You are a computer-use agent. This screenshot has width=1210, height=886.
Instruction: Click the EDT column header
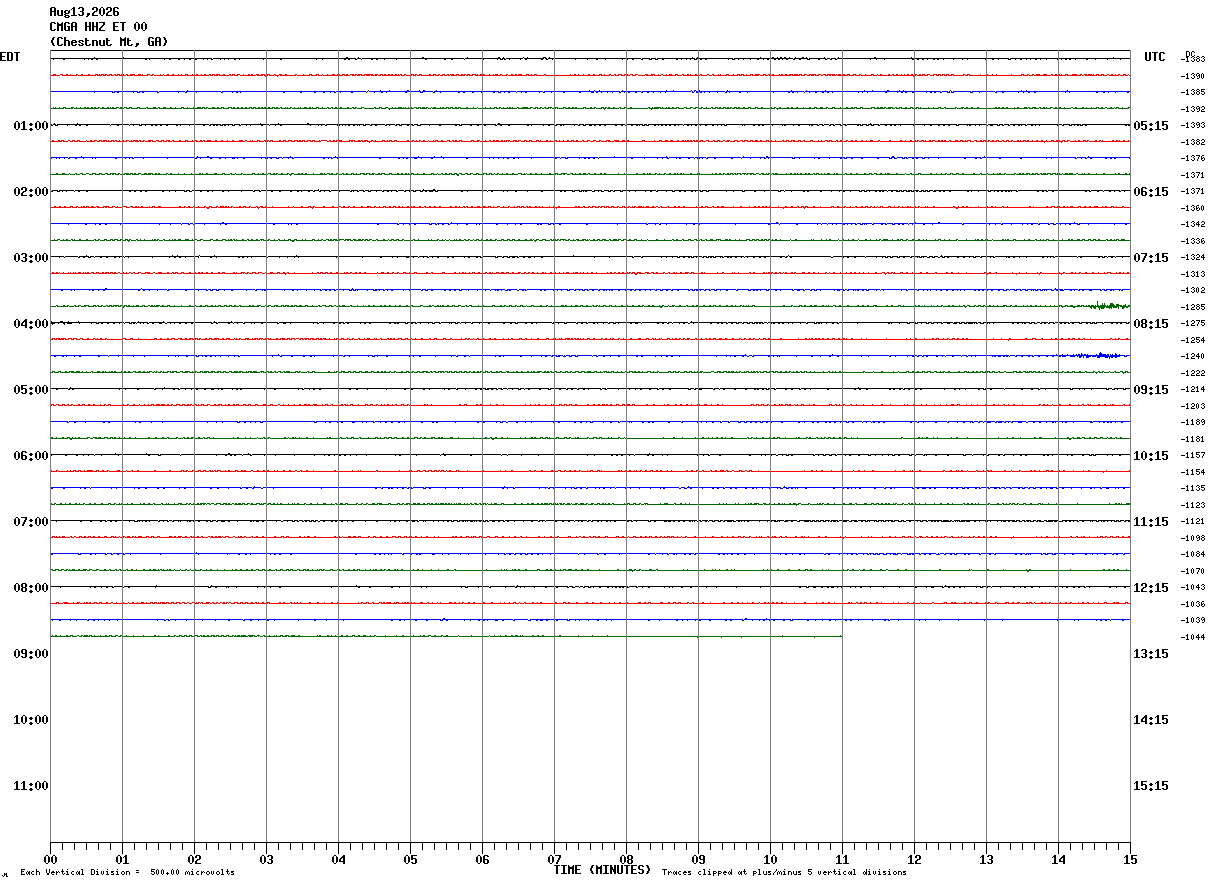coord(10,57)
